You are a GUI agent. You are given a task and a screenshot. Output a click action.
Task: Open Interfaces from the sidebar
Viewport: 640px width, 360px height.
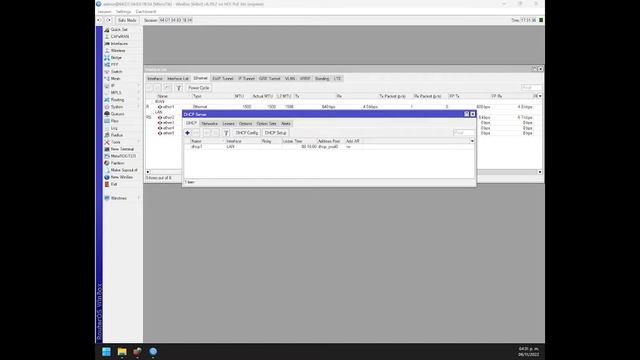[119, 43]
